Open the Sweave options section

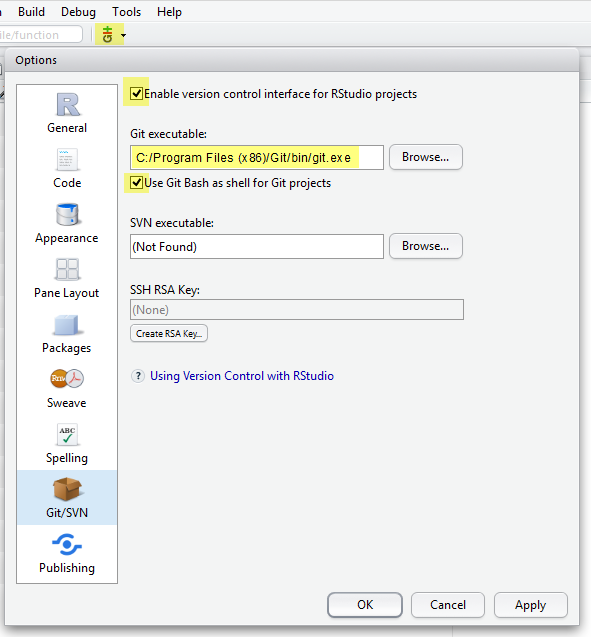click(67, 388)
